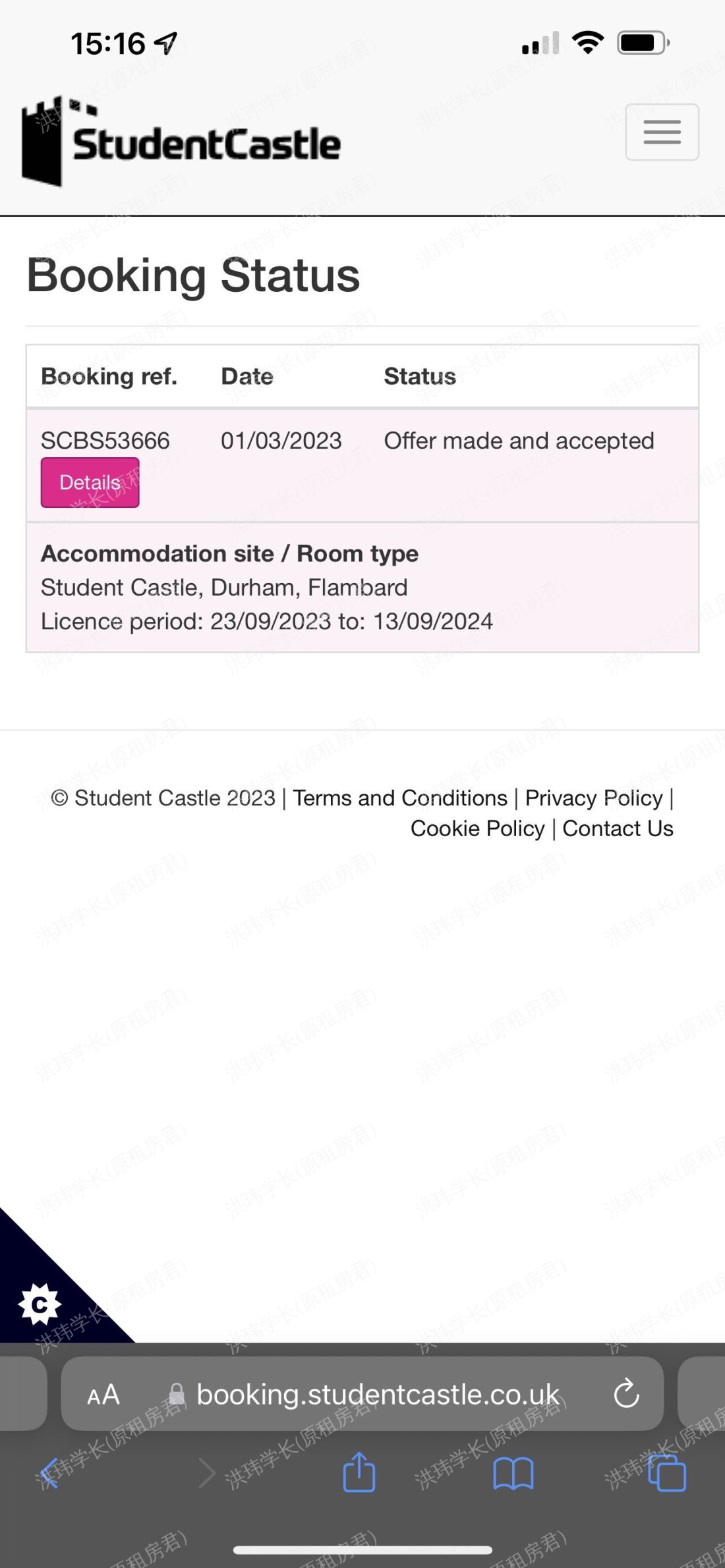
Task: Show all Safari tabs
Action: point(667,1472)
